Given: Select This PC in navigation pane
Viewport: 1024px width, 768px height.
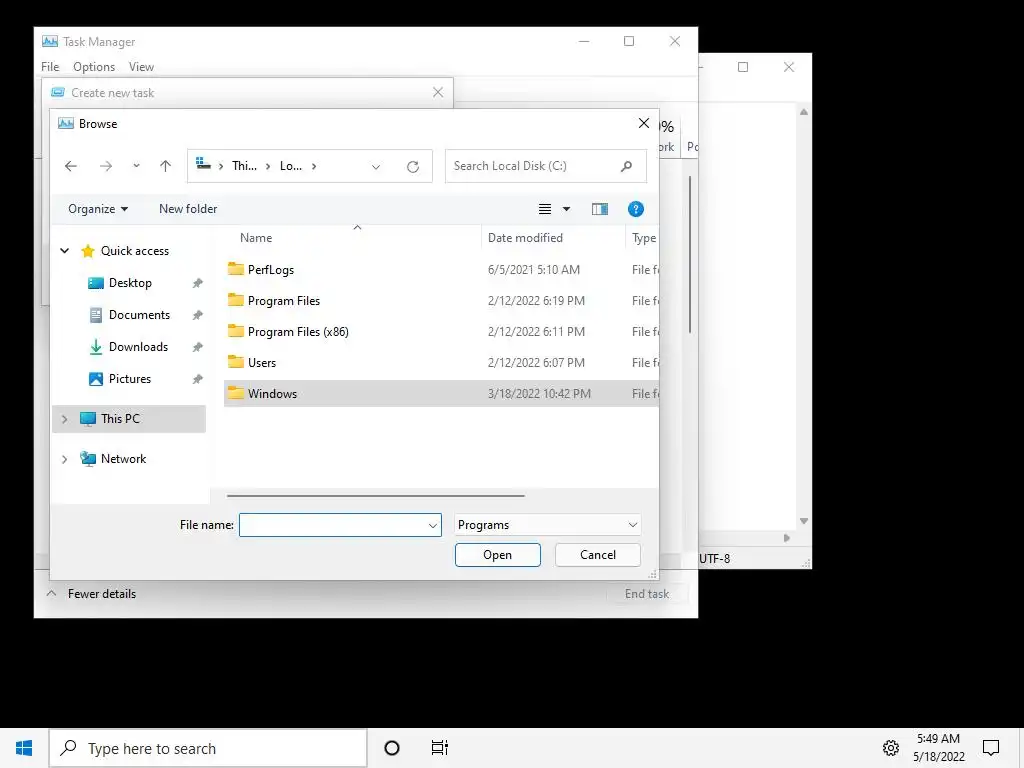Looking at the screenshot, I should point(120,419).
